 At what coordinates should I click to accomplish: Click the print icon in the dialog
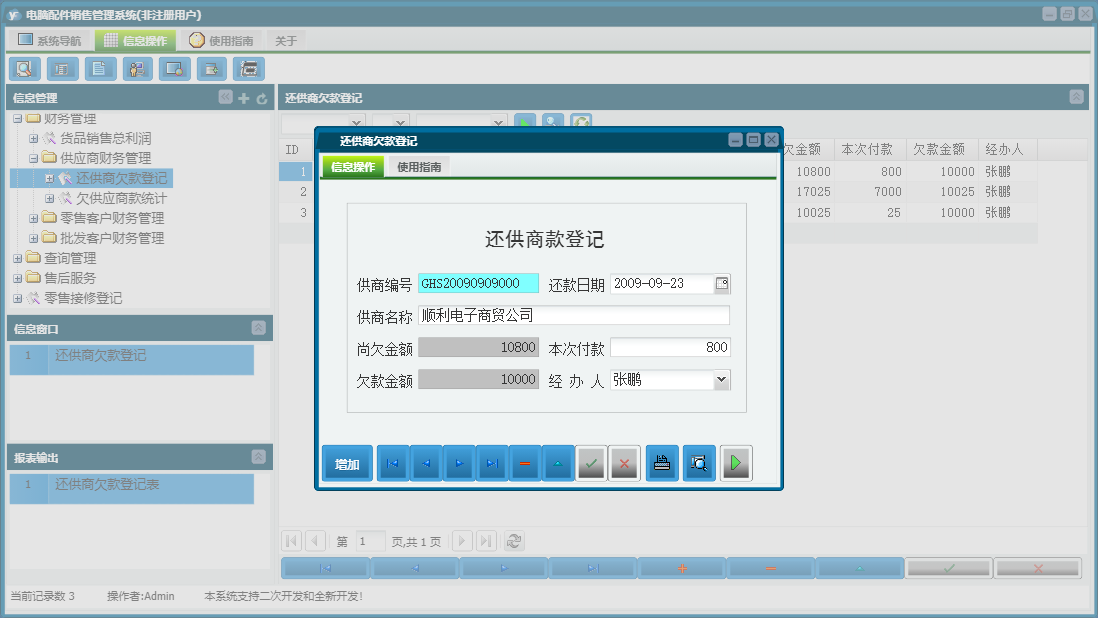(661, 462)
